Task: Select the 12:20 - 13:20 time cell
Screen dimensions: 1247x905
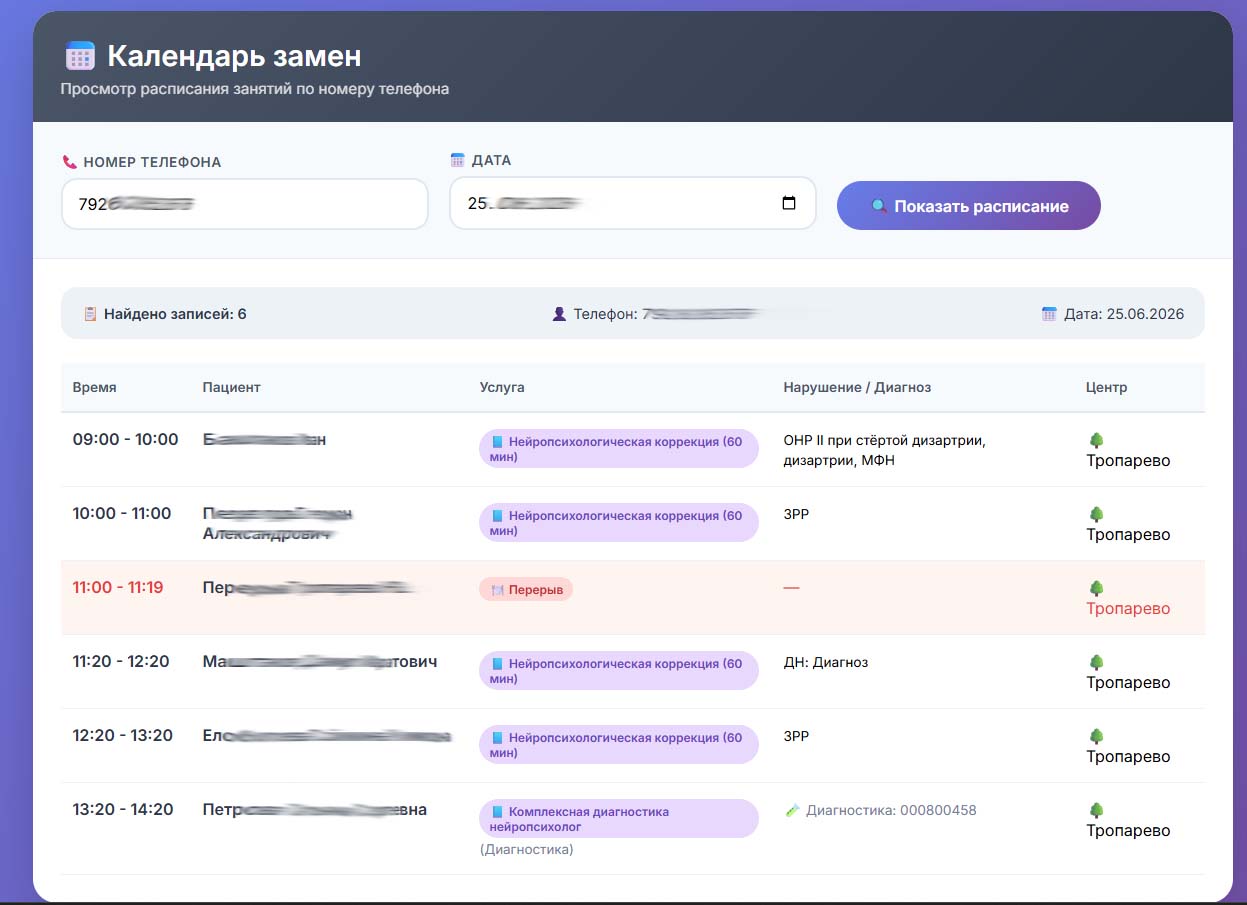Action: pyautogui.click(x=122, y=736)
